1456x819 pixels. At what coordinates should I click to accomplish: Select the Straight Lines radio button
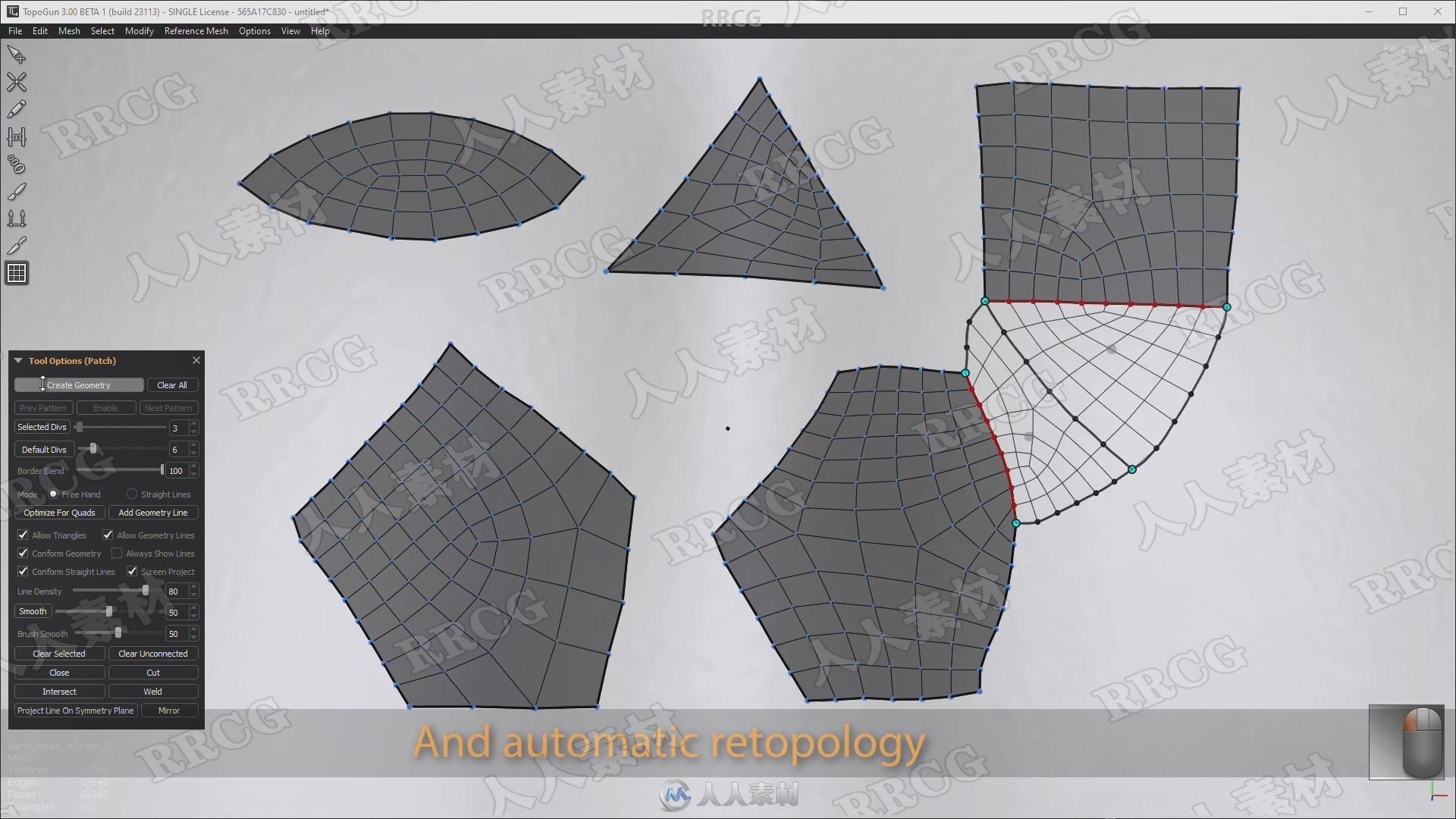click(131, 493)
